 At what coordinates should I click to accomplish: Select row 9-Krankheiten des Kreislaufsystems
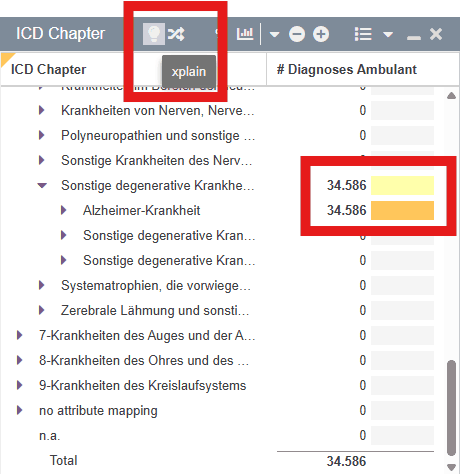[143, 385]
